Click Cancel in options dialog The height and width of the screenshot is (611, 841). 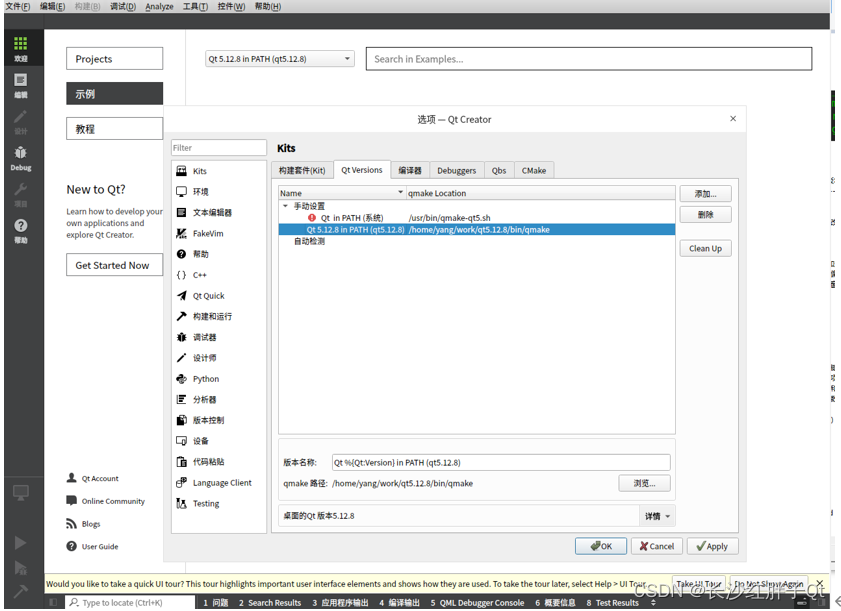[656, 546]
